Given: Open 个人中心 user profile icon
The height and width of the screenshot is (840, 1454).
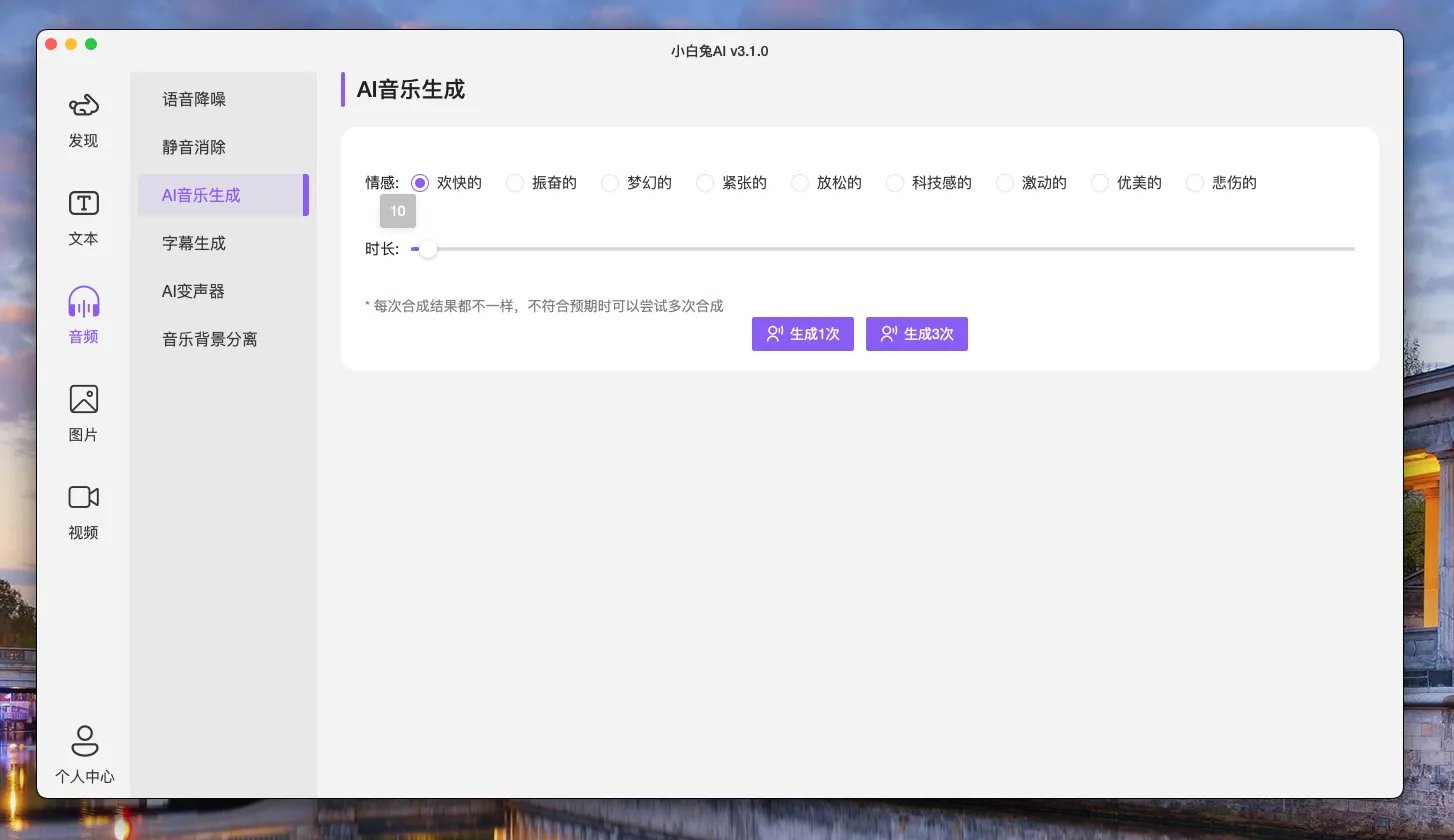Looking at the screenshot, I should click(x=84, y=755).
